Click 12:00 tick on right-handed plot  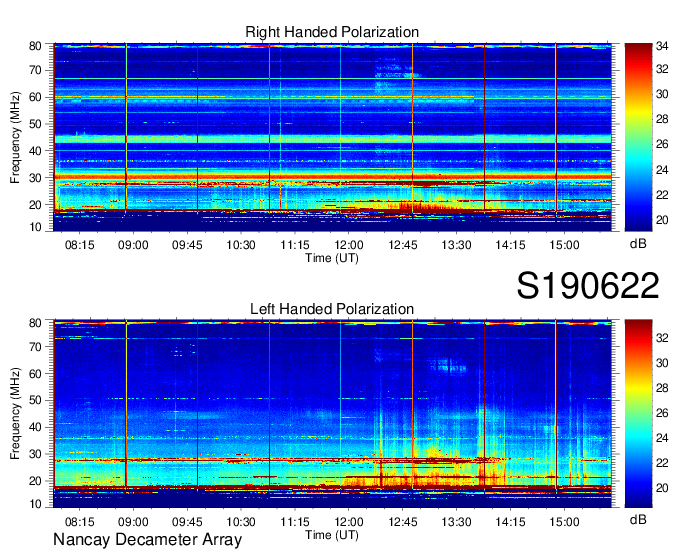point(349,245)
